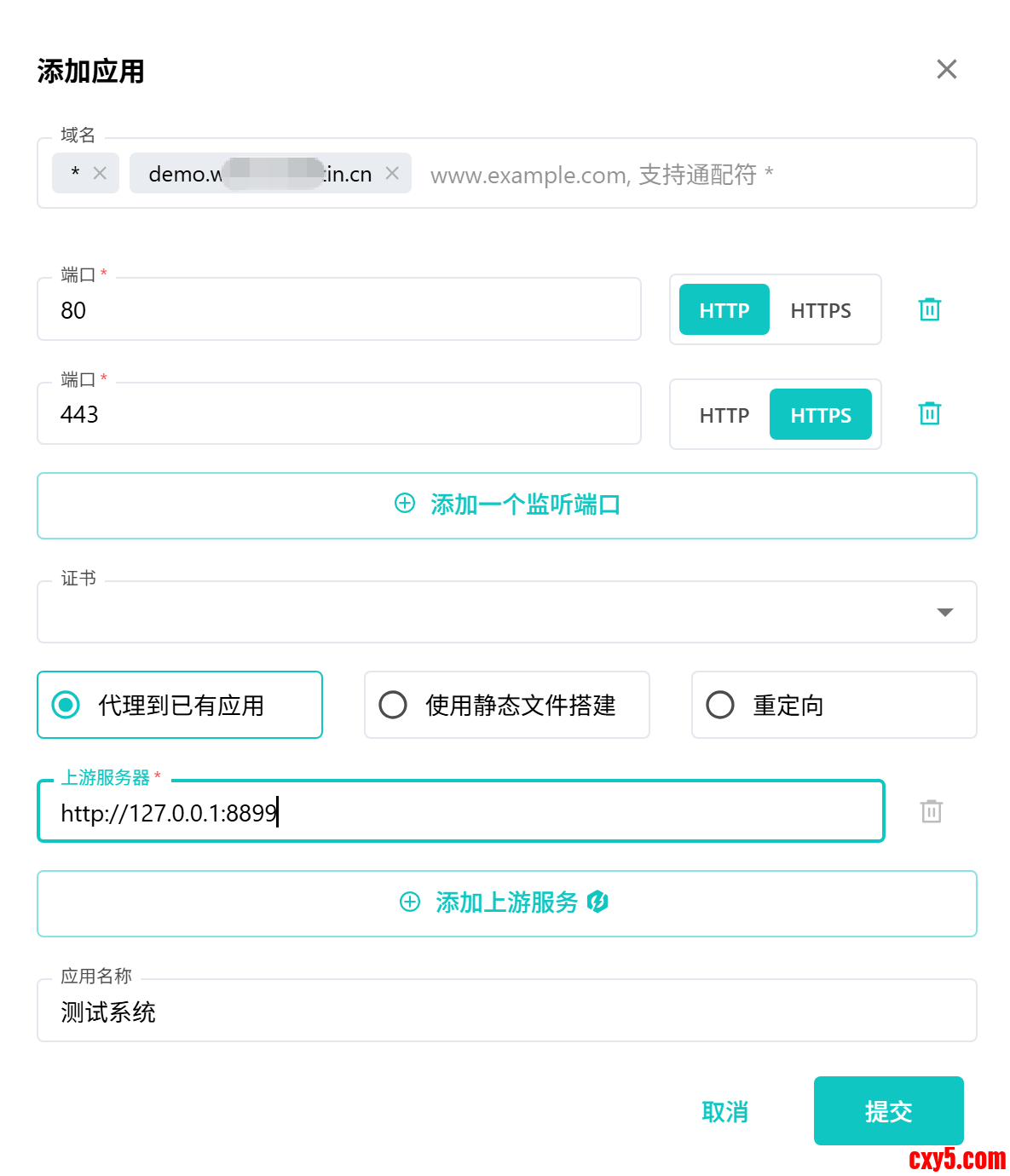
Task: Remove the upstream server entry trash icon
Action: pos(931,811)
